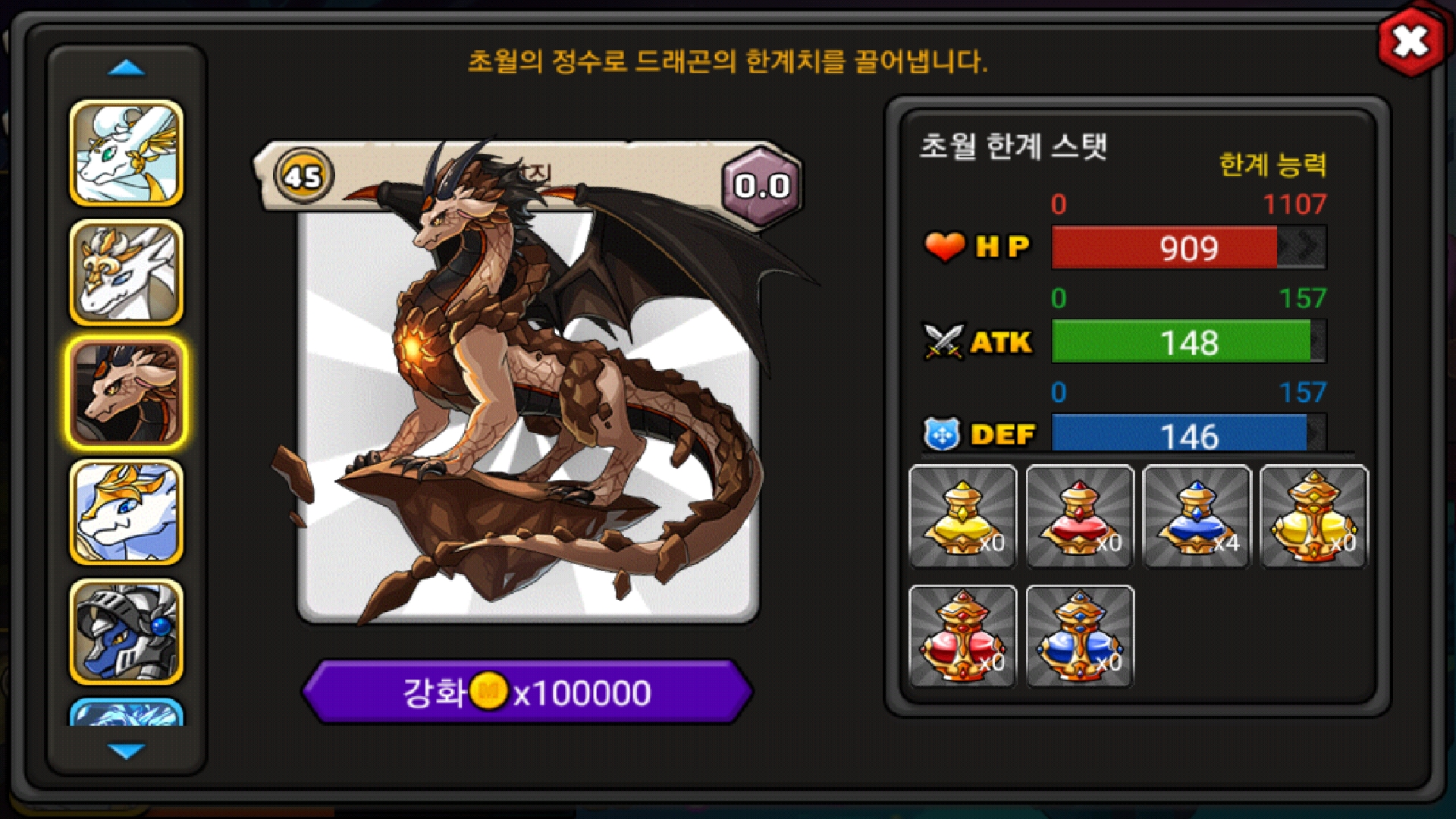Click the purple hexagon 0.0 badge

pos(761,186)
